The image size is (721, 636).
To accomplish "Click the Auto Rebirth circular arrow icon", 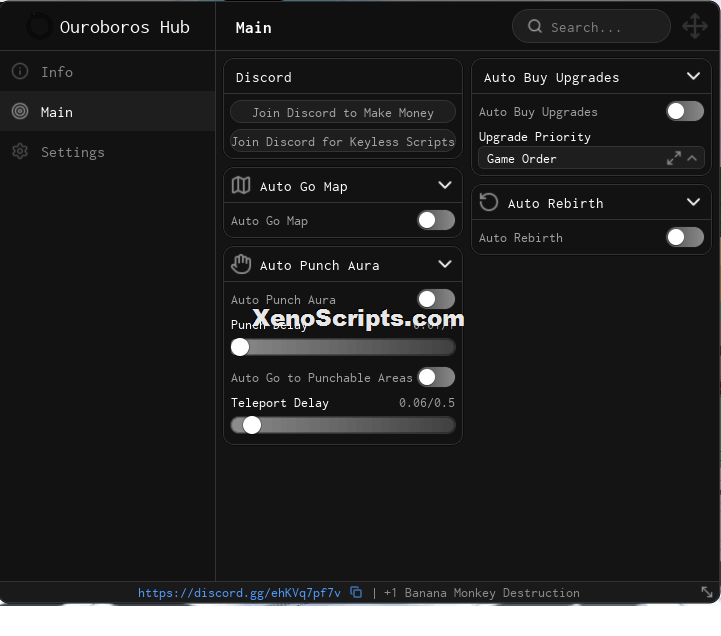I will click(489, 202).
